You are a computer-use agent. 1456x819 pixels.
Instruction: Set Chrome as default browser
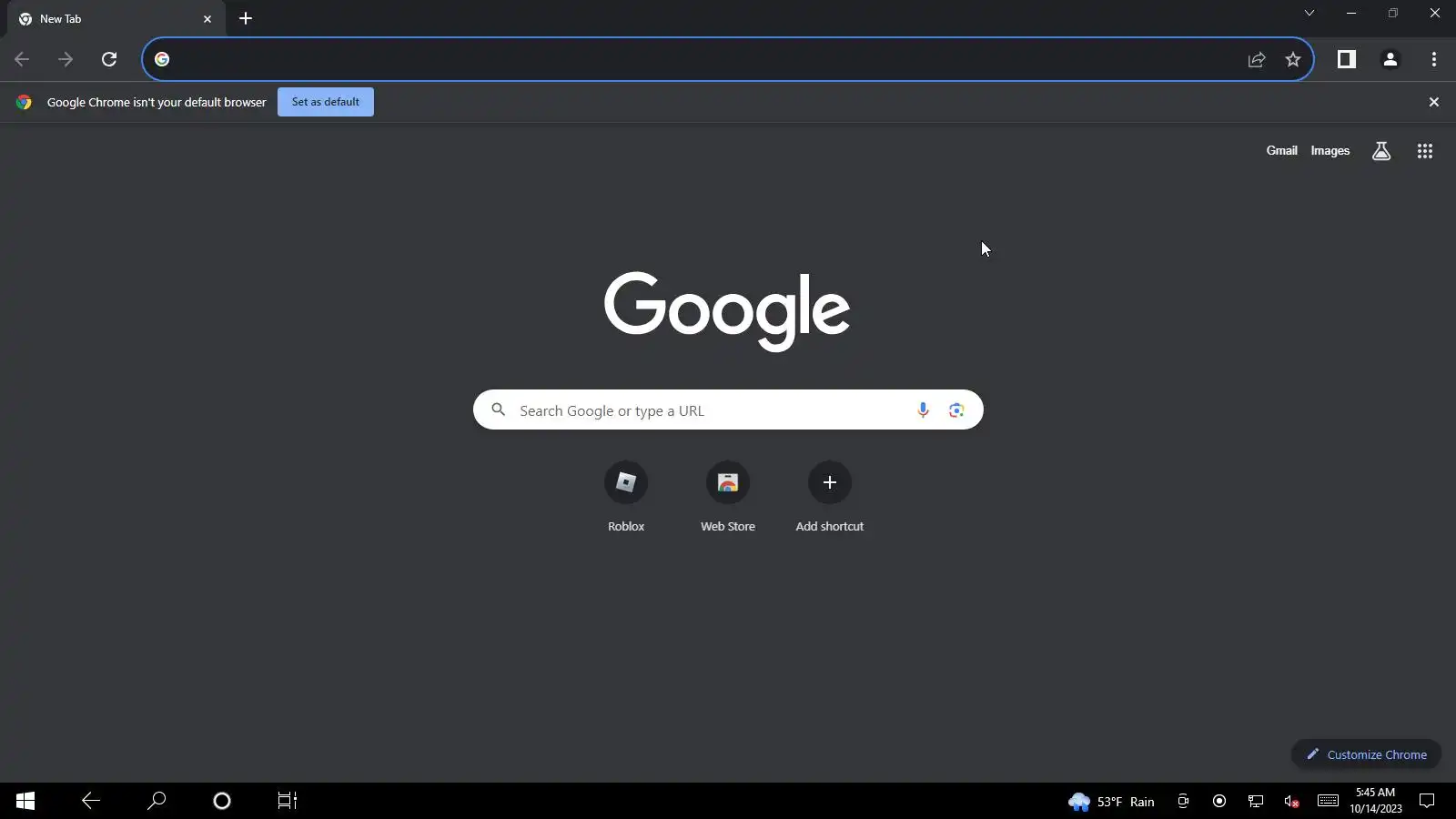(x=326, y=102)
